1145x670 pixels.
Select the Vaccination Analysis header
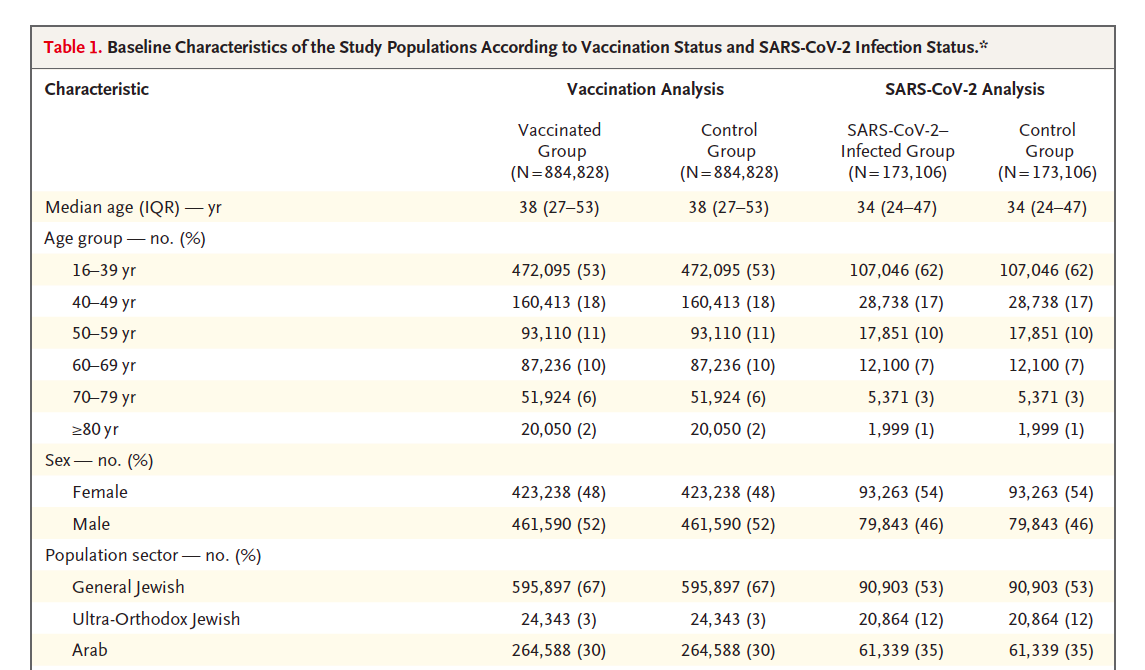pyautogui.click(x=645, y=89)
